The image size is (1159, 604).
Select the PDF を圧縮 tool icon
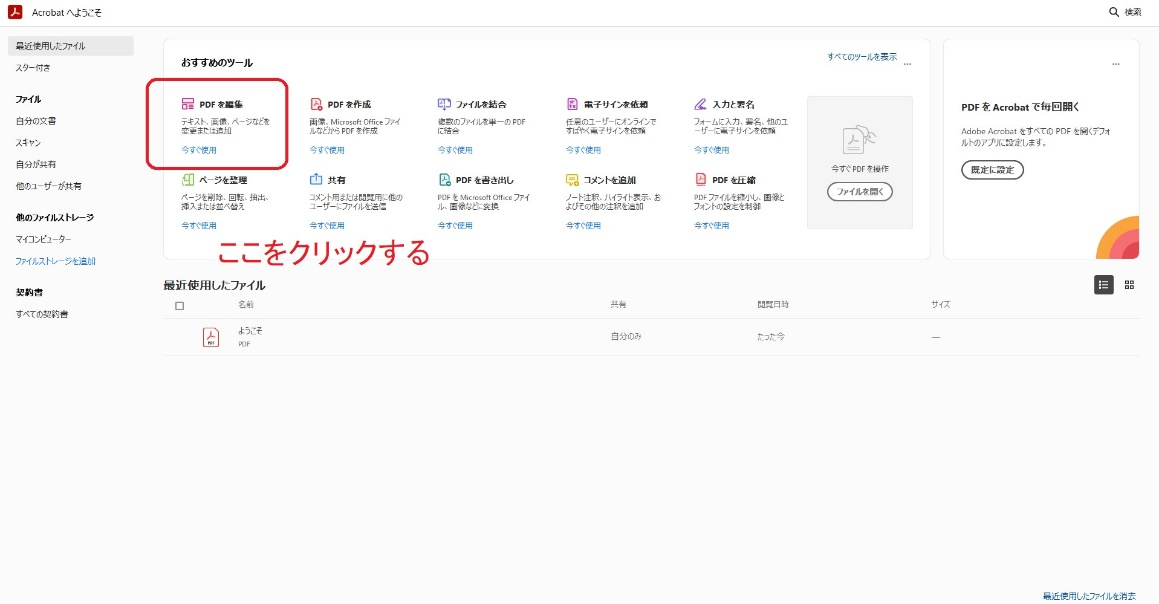(701, 178)
